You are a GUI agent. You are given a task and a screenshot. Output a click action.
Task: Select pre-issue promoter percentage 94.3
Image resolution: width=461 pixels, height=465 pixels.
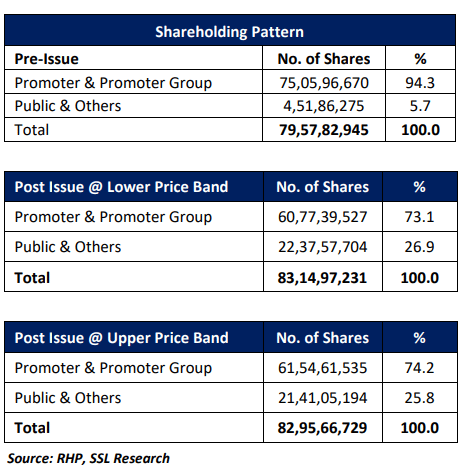tap(420, 83)
